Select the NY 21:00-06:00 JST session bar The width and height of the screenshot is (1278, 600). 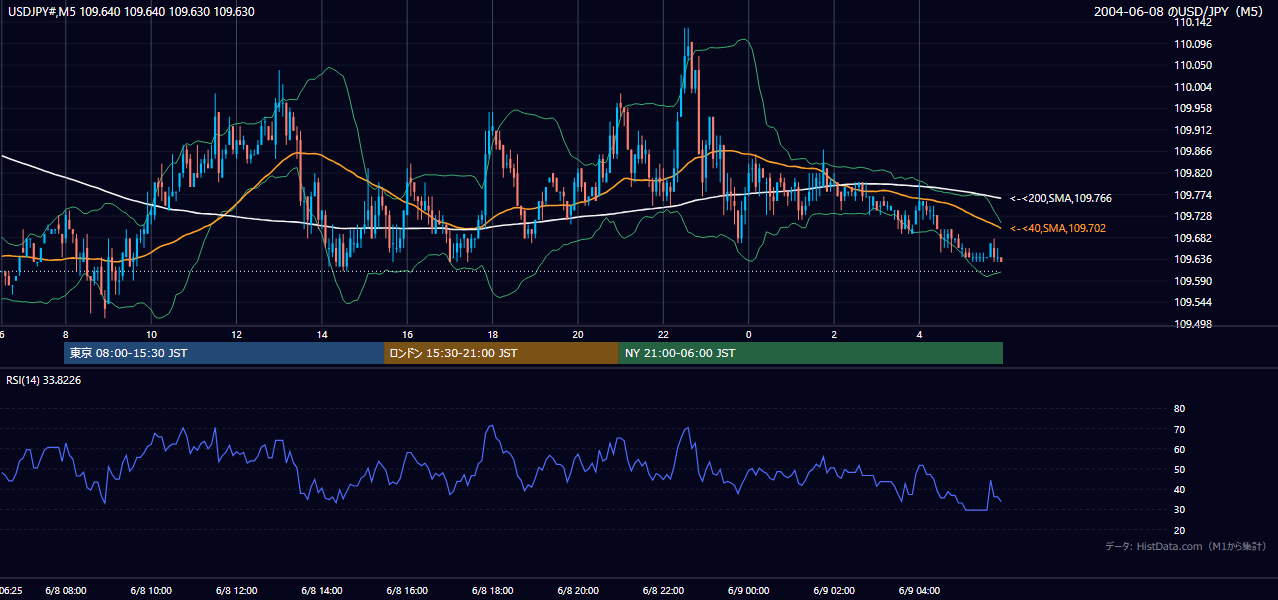coord(810,353)
